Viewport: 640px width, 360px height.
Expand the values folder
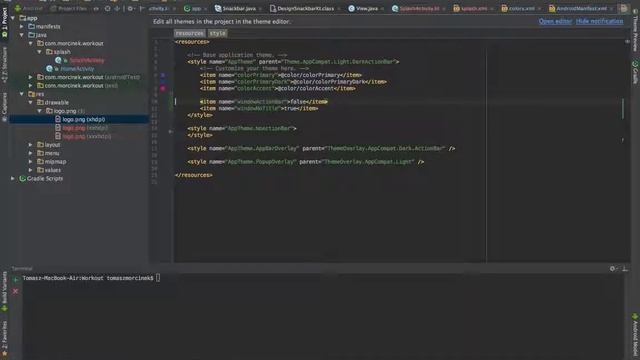point(31,170)
